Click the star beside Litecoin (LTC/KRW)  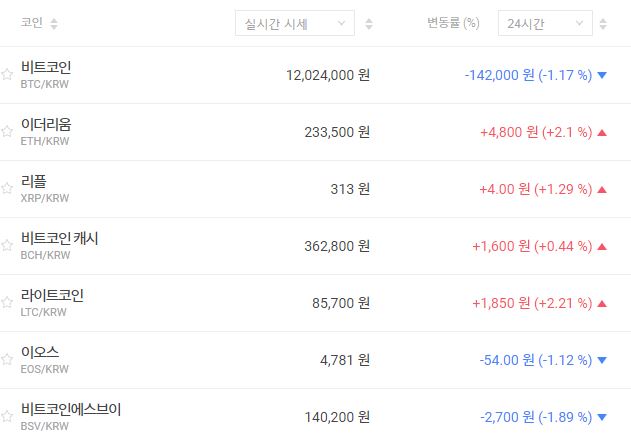point(7,303)
